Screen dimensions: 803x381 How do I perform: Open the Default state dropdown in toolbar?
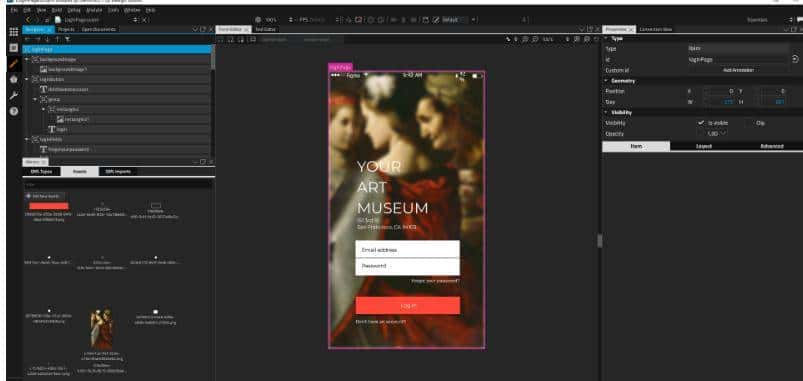click(x=473, y=19)
